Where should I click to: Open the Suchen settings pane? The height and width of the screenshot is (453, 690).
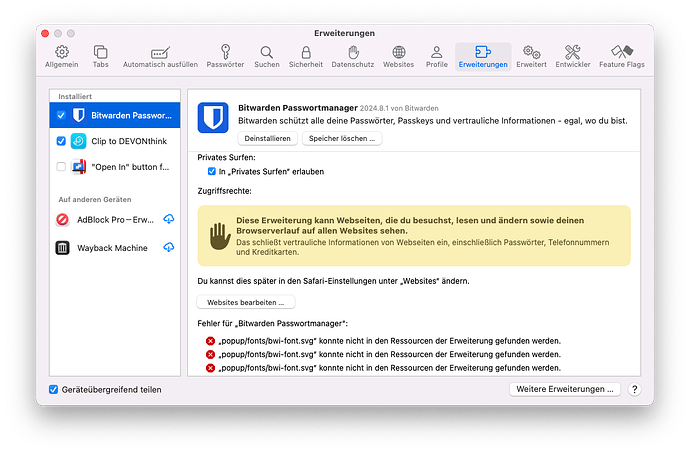[x=267, y=56]
